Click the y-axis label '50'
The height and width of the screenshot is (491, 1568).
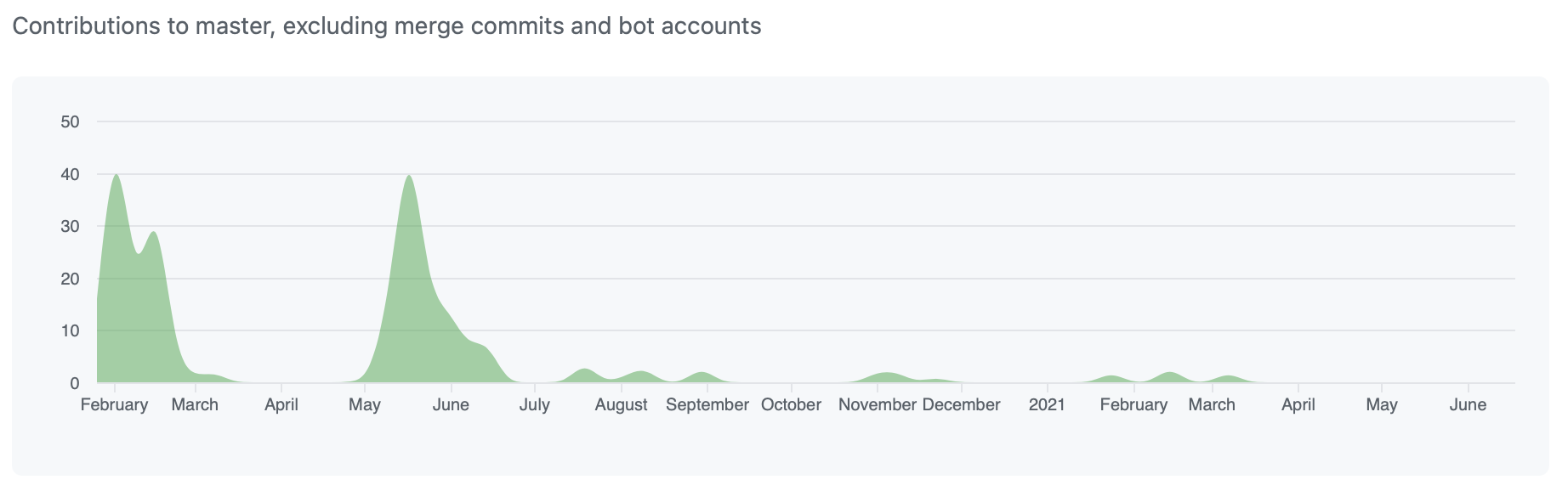pyautogui.click(x=71, y=121)
